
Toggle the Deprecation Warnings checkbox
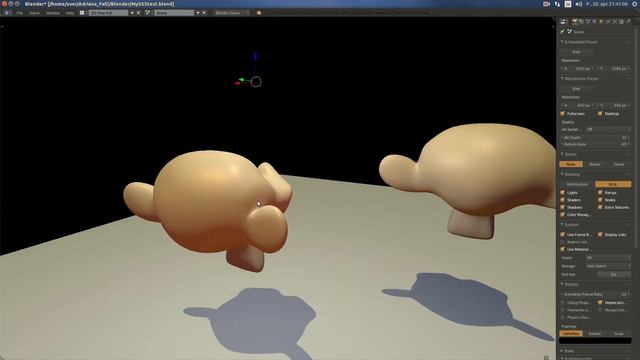[600, 302]
